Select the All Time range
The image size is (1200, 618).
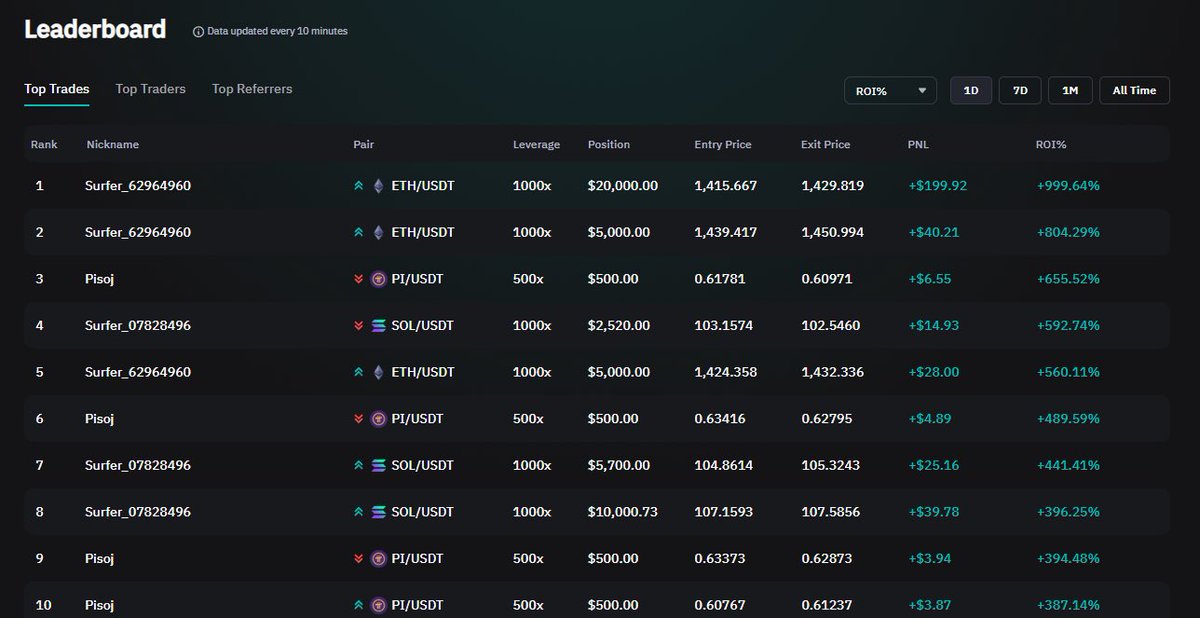click(x=1134, y=90)
